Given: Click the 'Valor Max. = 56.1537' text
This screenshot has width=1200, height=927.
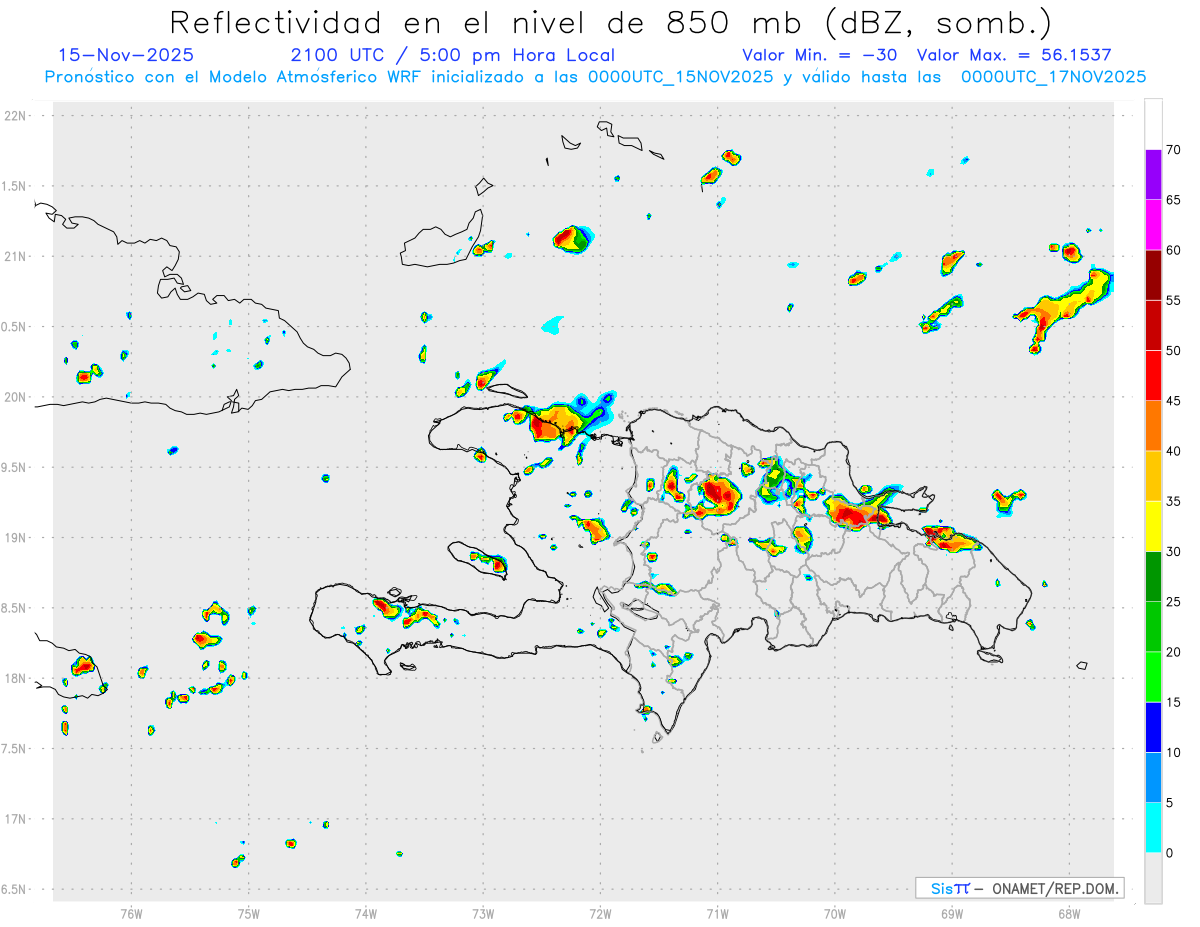Looking at the screenshot, I should coord(1014,55).
